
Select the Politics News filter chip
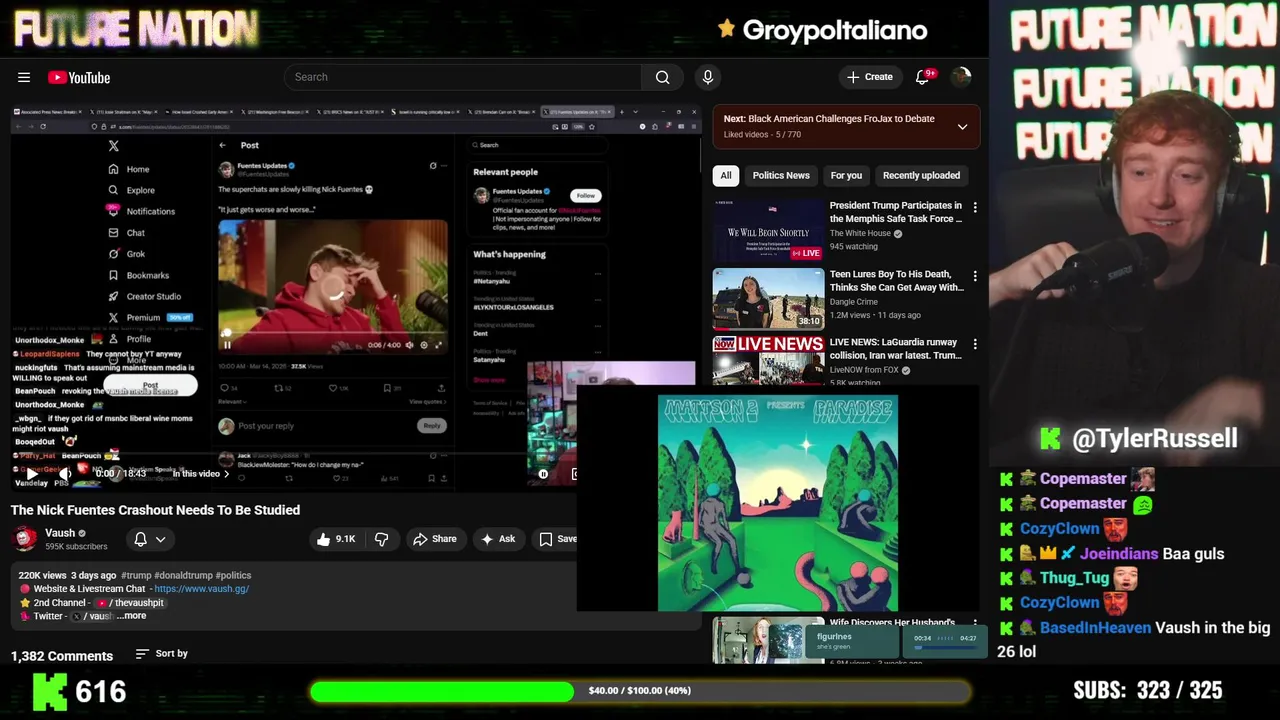tap(781, 175)
